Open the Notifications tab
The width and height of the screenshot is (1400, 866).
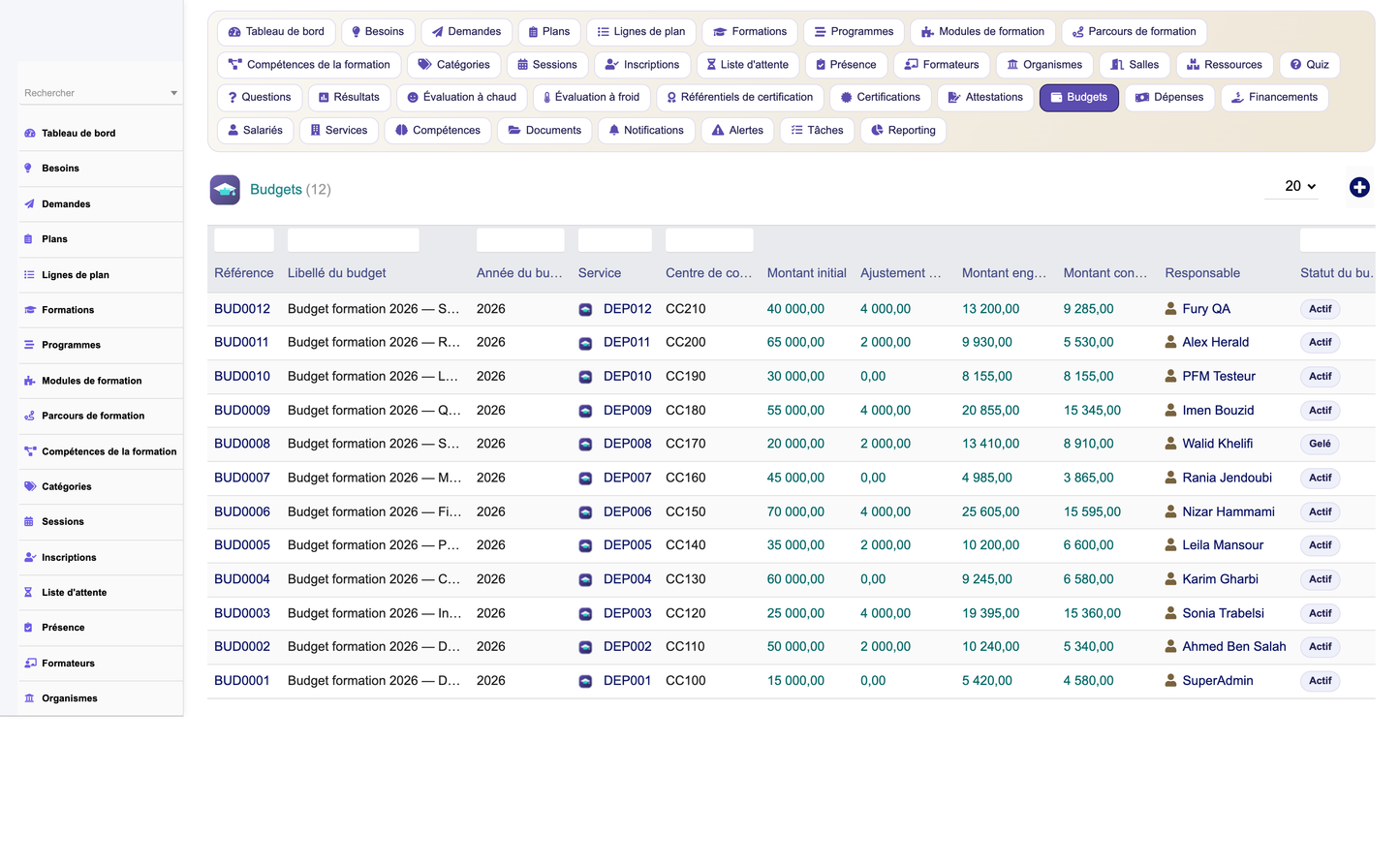tap(646, 131)
